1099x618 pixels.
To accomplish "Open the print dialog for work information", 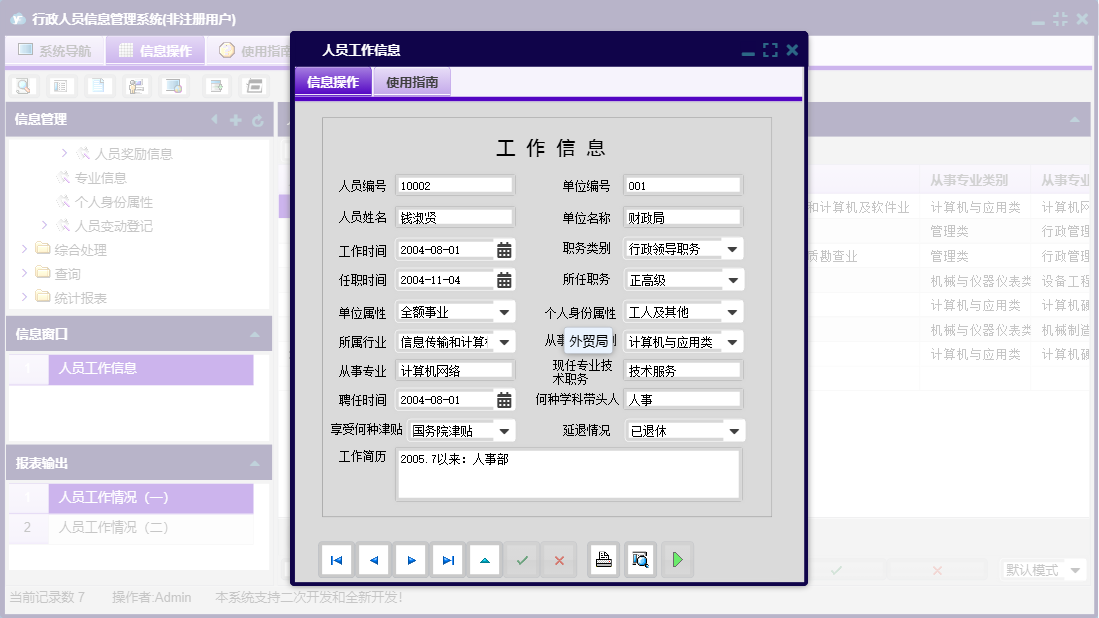I will (x=604, y=559).
